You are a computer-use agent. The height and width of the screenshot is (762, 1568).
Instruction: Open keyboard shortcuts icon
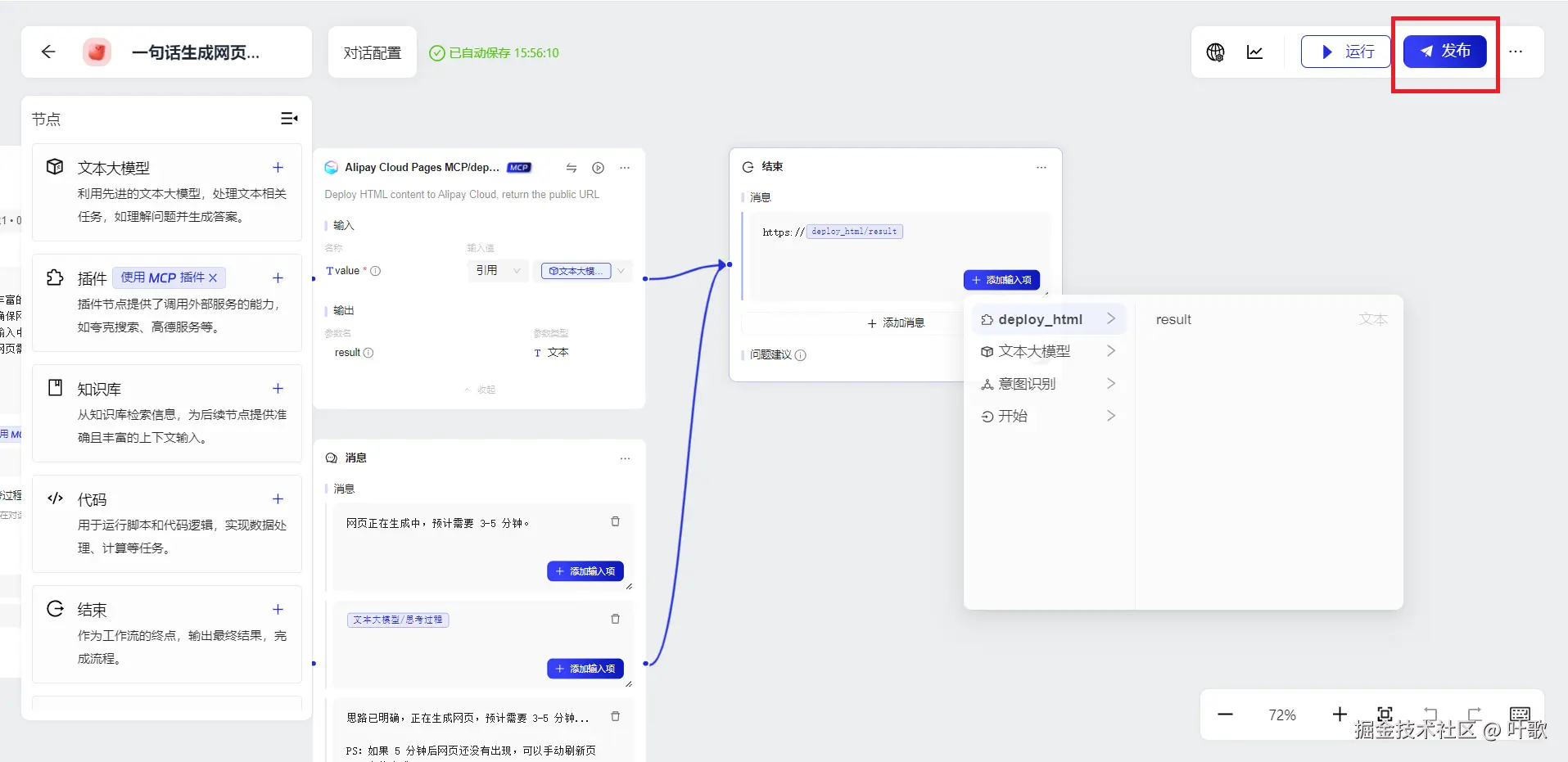tap(1520, 714)
